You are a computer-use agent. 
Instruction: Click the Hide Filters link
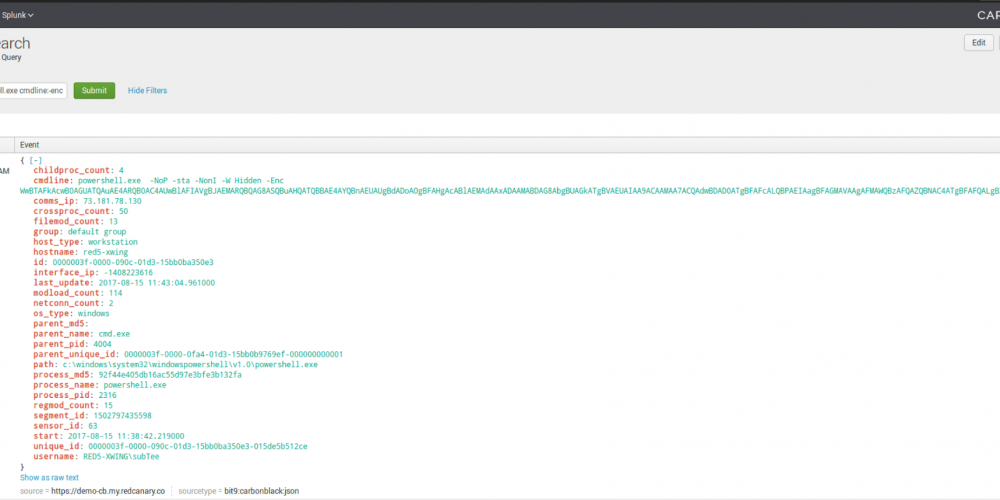pyautogui.click(x=147, y=91)
